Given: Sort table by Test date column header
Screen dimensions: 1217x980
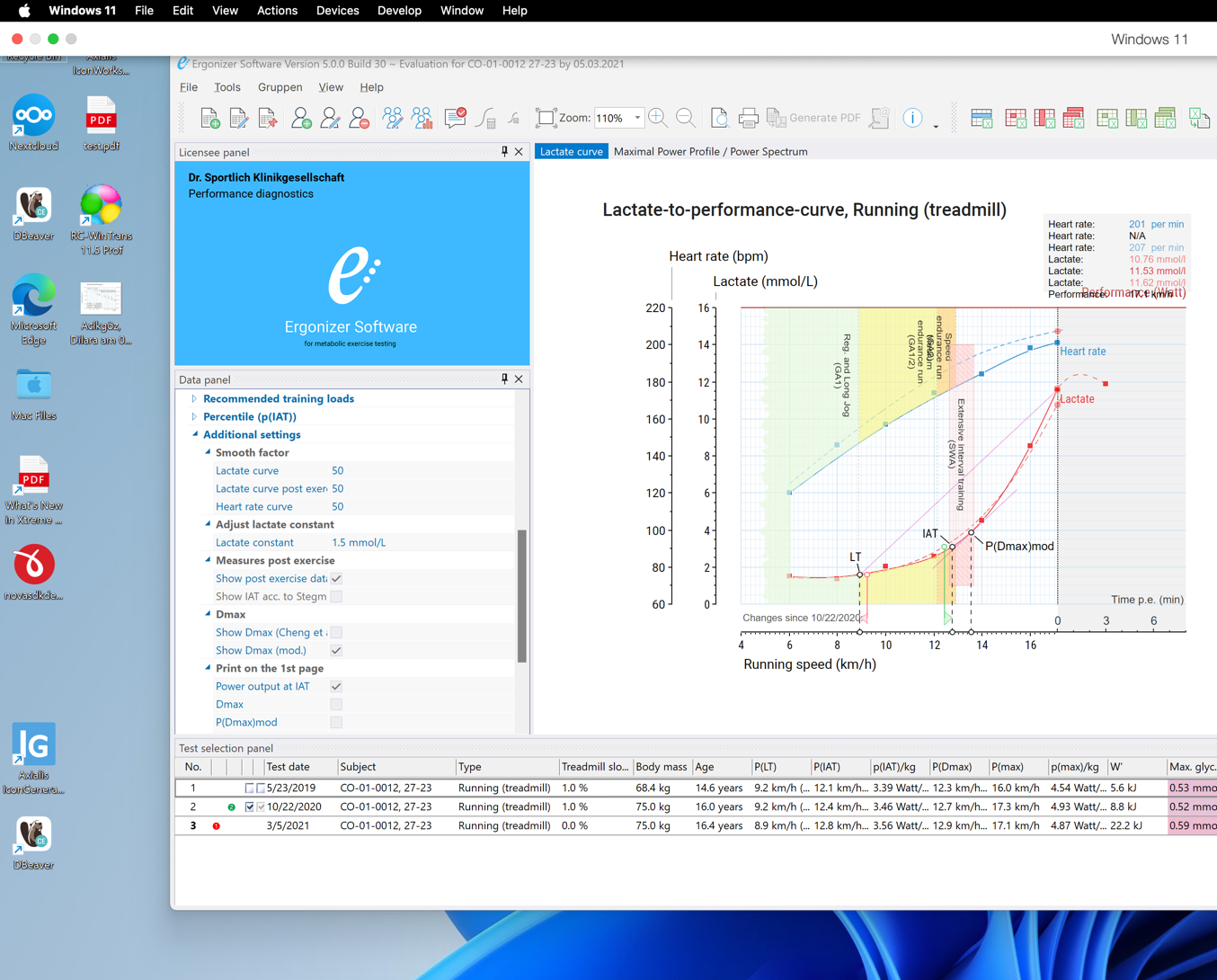Looking at the screenshot, I should tap(299, 767).
